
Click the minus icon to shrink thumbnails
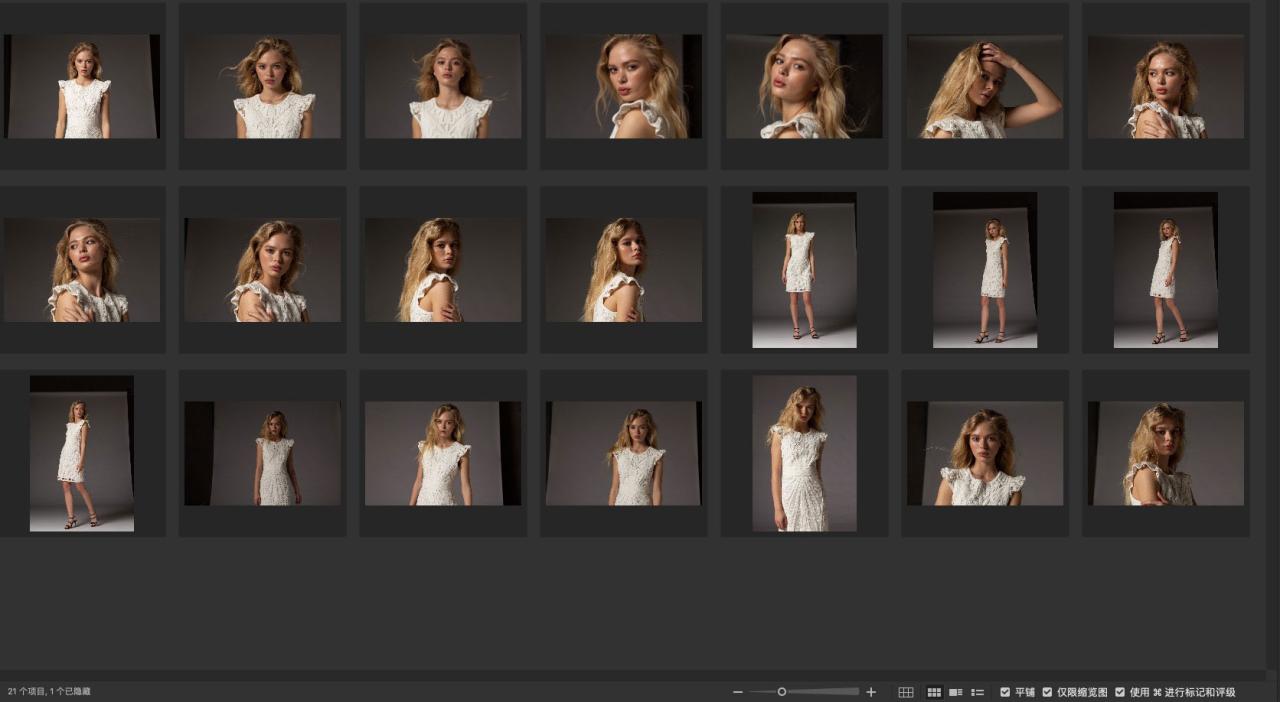point(738,692)
